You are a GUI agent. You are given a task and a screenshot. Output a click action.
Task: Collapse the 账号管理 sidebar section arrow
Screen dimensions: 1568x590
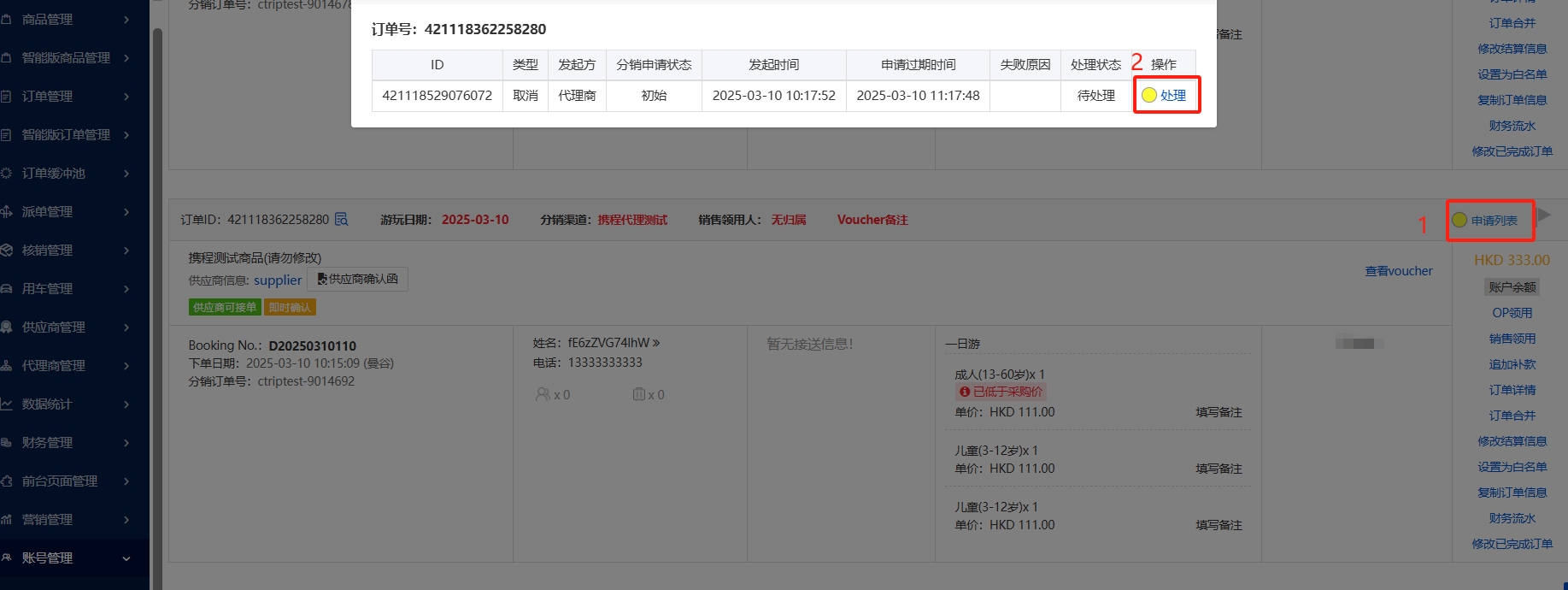tap(126, 558)
